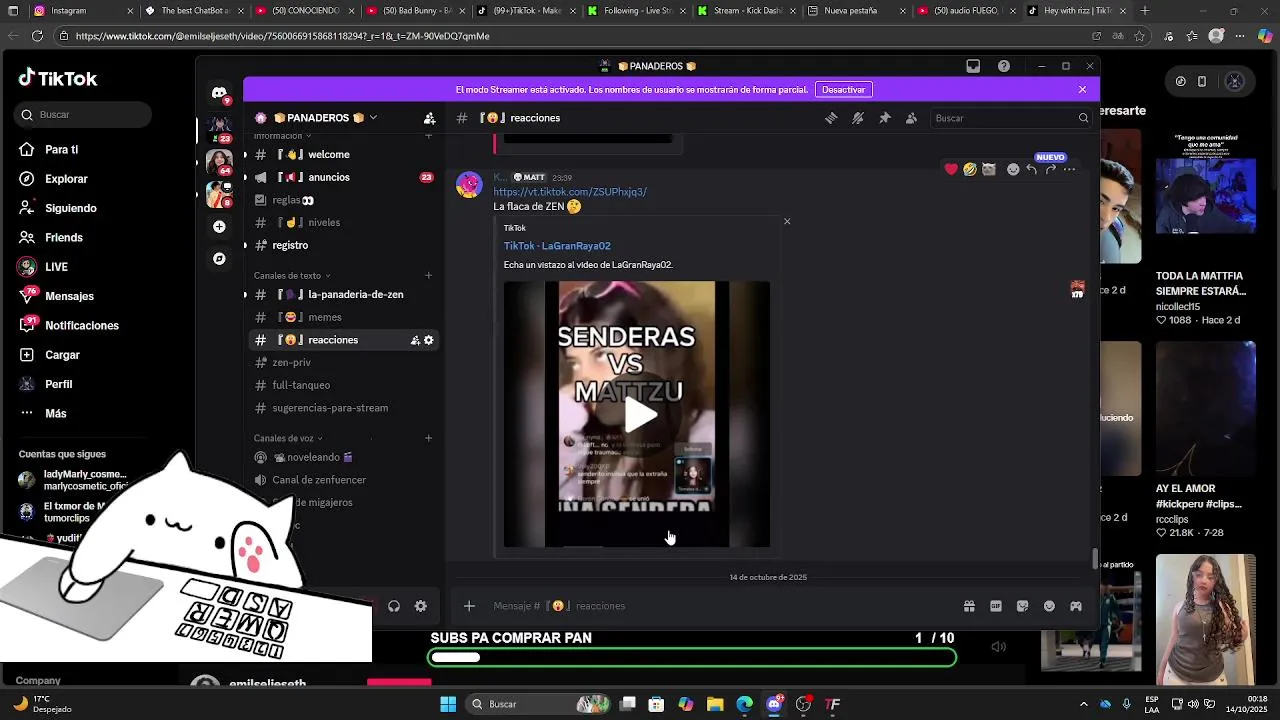1280x720 pixels.
Task: Click TikTok Buscar search box
Action: (x=83, y=115)
